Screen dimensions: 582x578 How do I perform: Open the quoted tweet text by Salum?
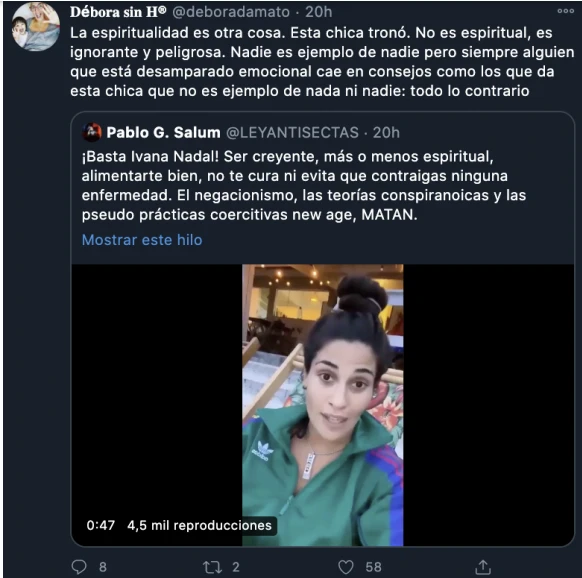tap(304, 186)
